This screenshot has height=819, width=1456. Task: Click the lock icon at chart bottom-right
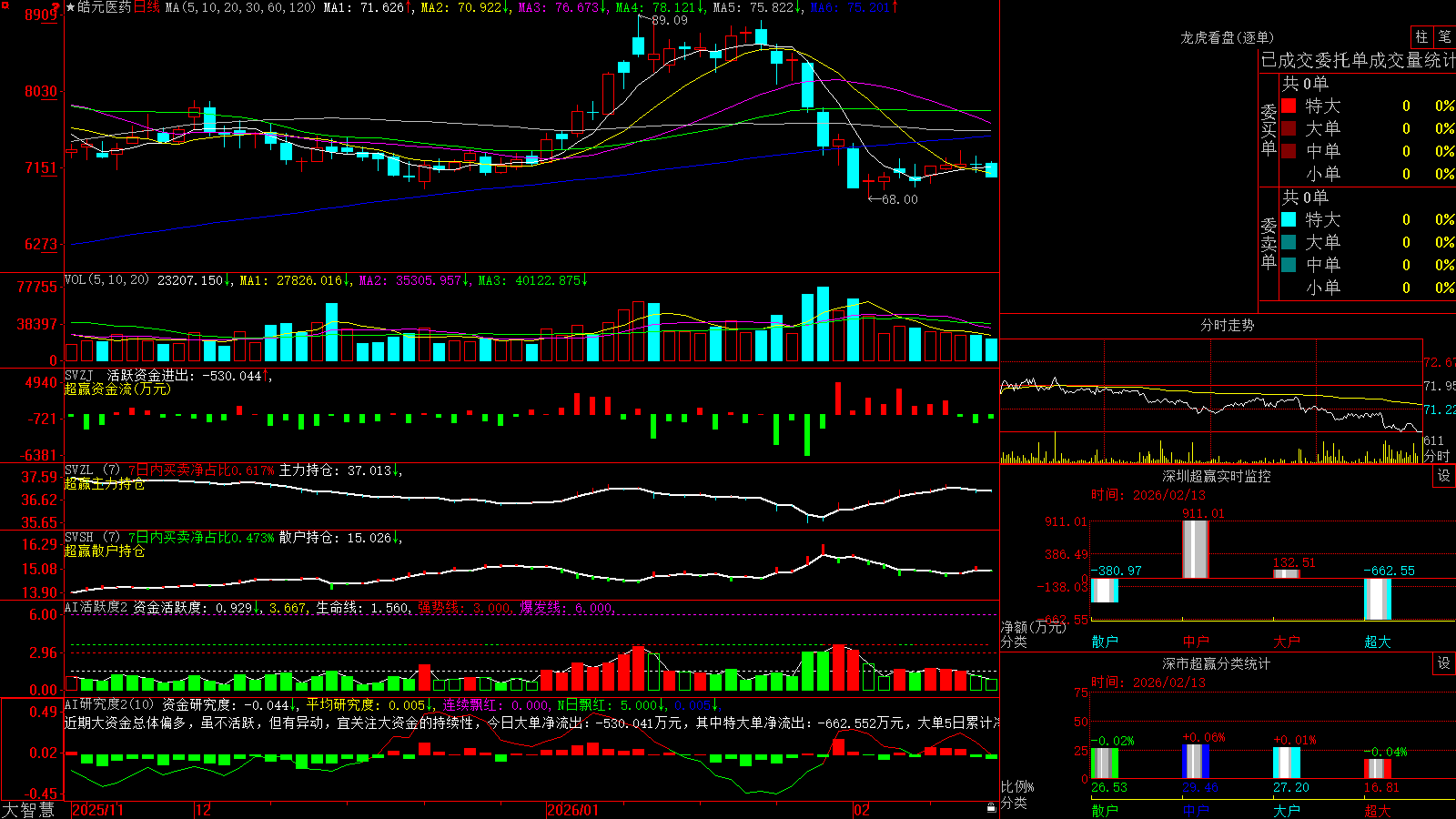tap(992, 808)
